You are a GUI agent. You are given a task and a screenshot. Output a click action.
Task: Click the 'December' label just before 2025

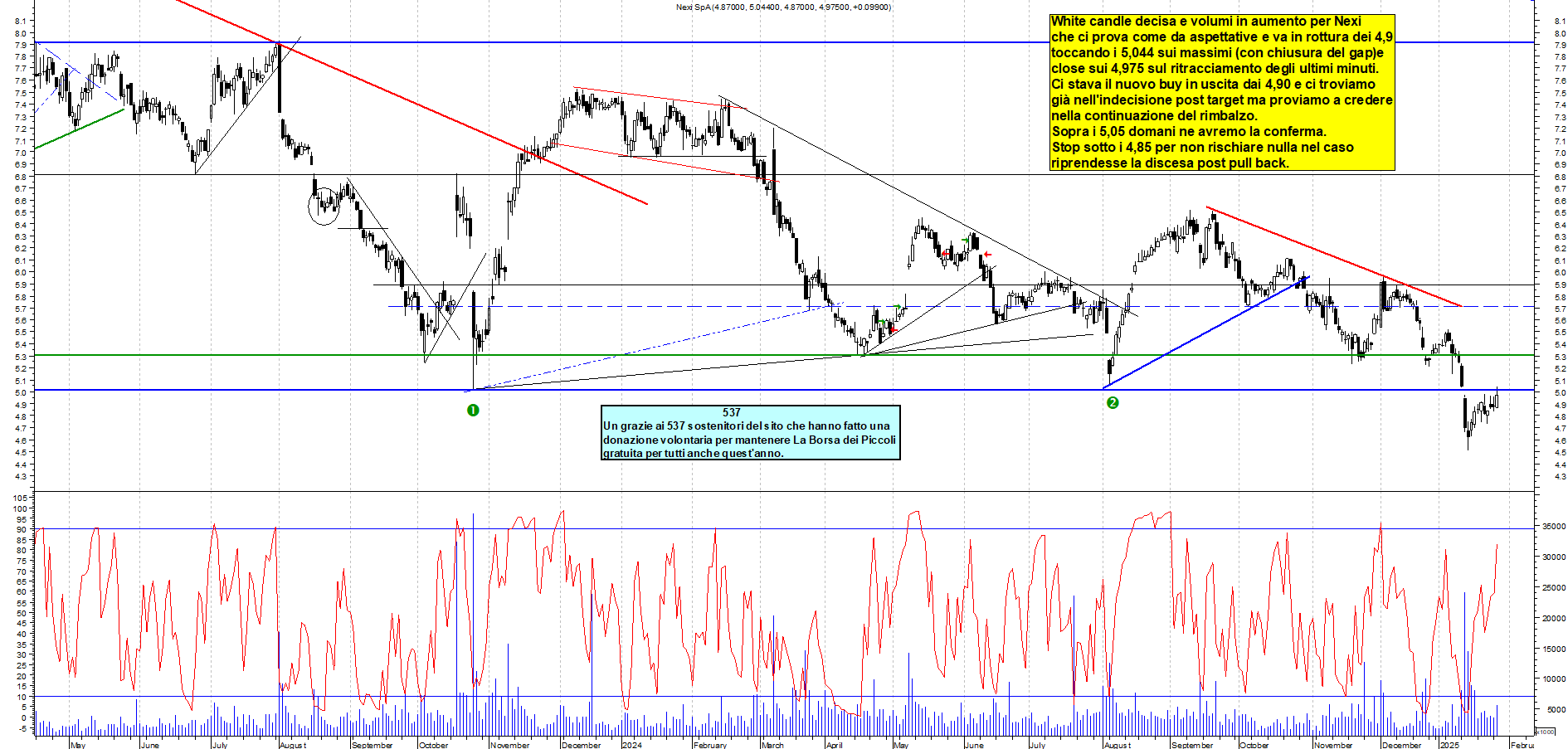(x=1401, y=745)
